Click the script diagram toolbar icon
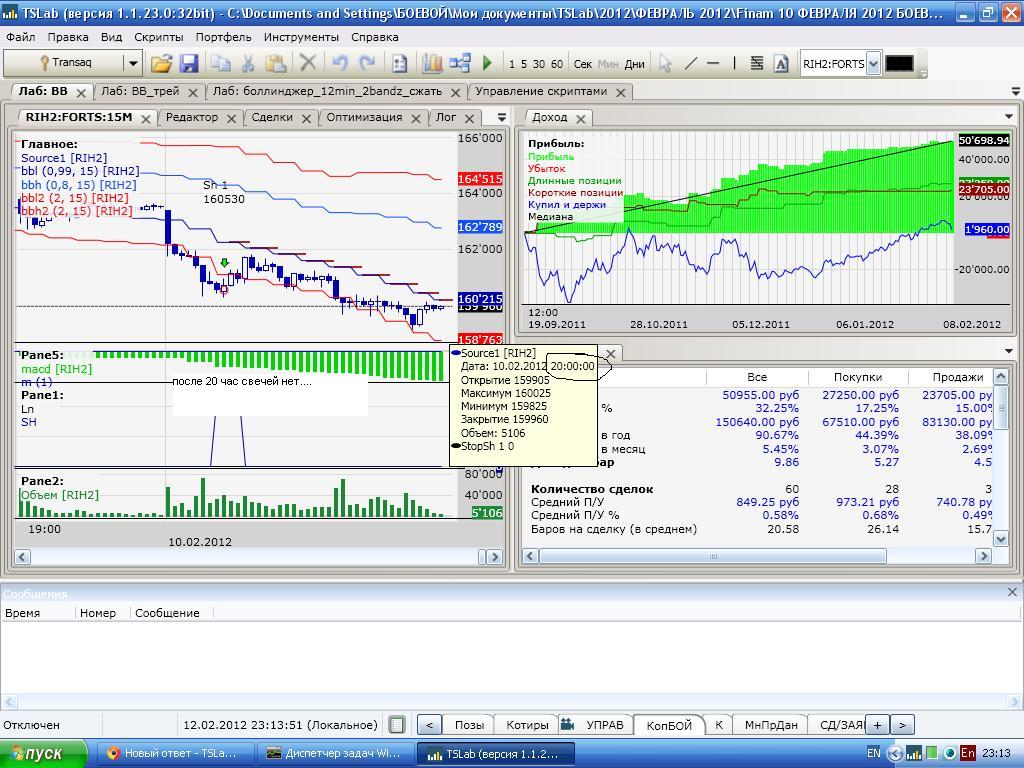 tap(460, 63)
